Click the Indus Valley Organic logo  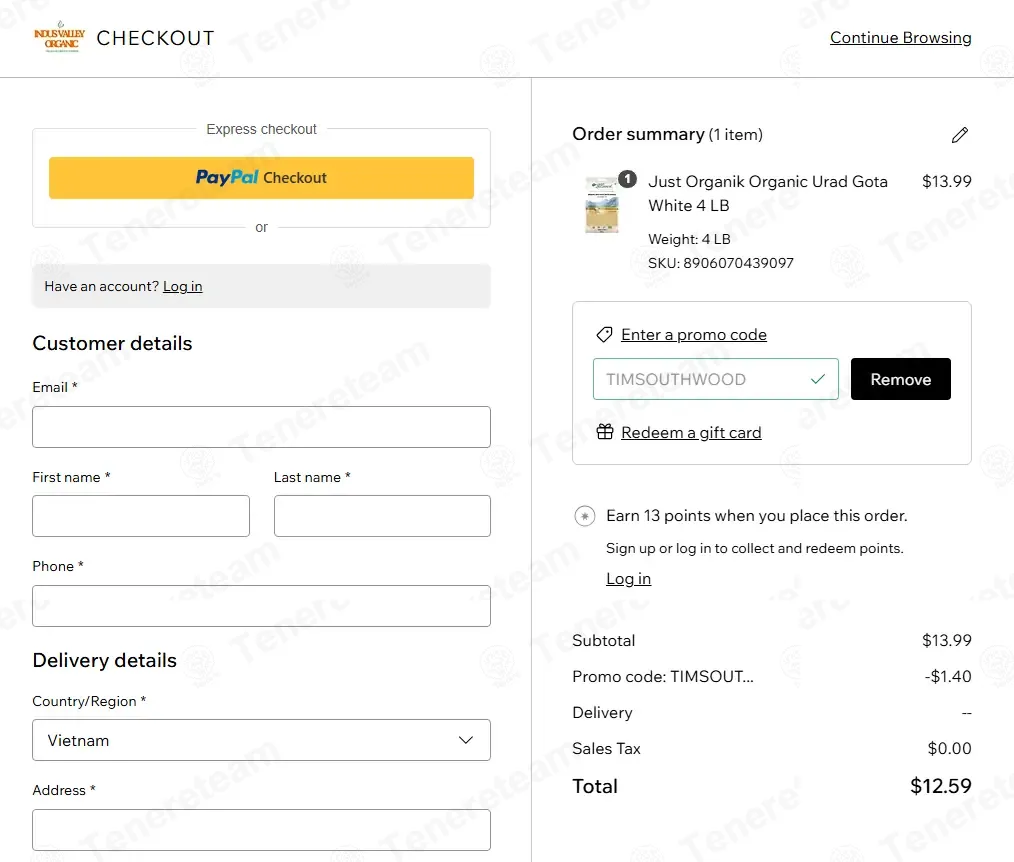coord(59,37)
